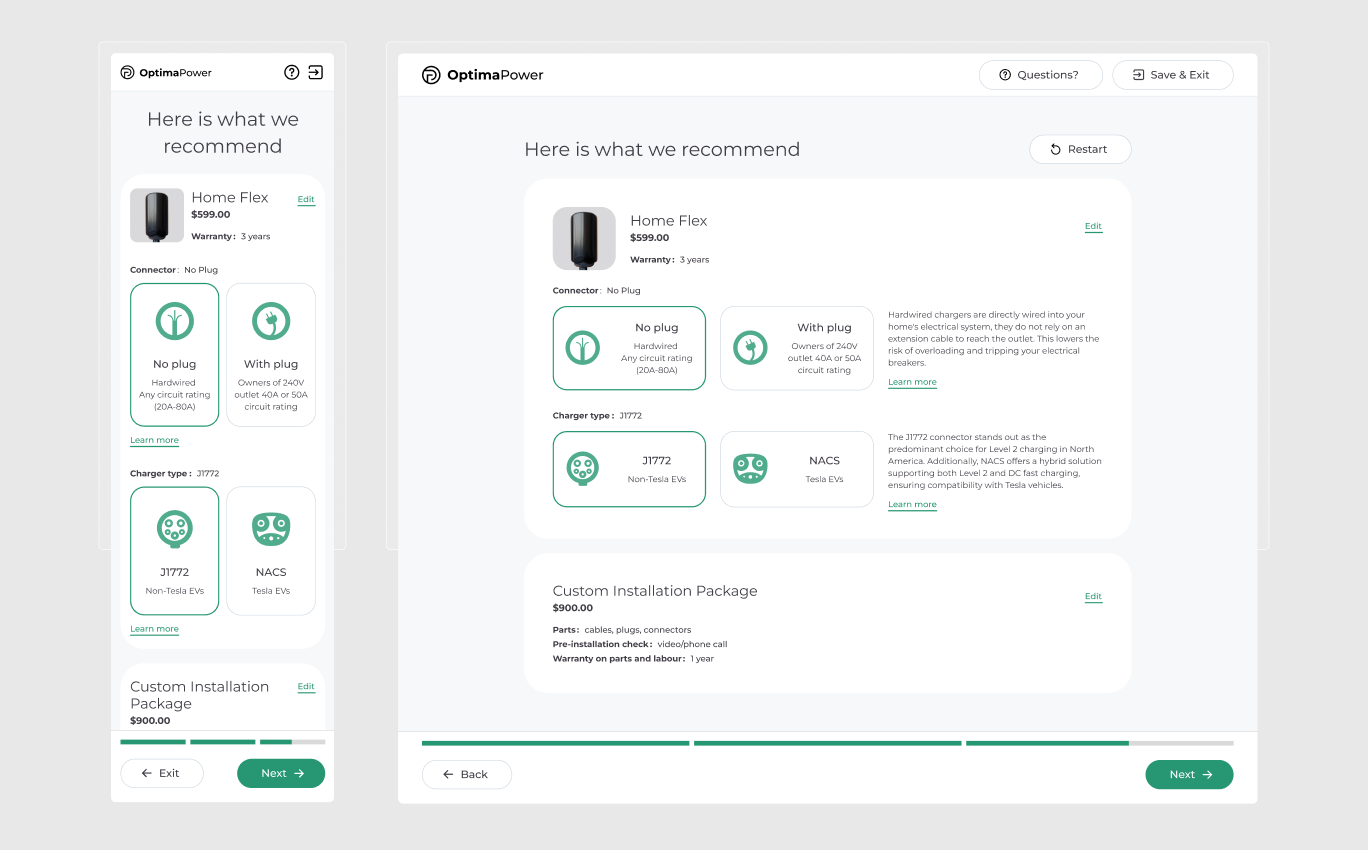Click Save & Exit button
The width and height of the screenshot is (1368, 850).
tap(1173, 75)
